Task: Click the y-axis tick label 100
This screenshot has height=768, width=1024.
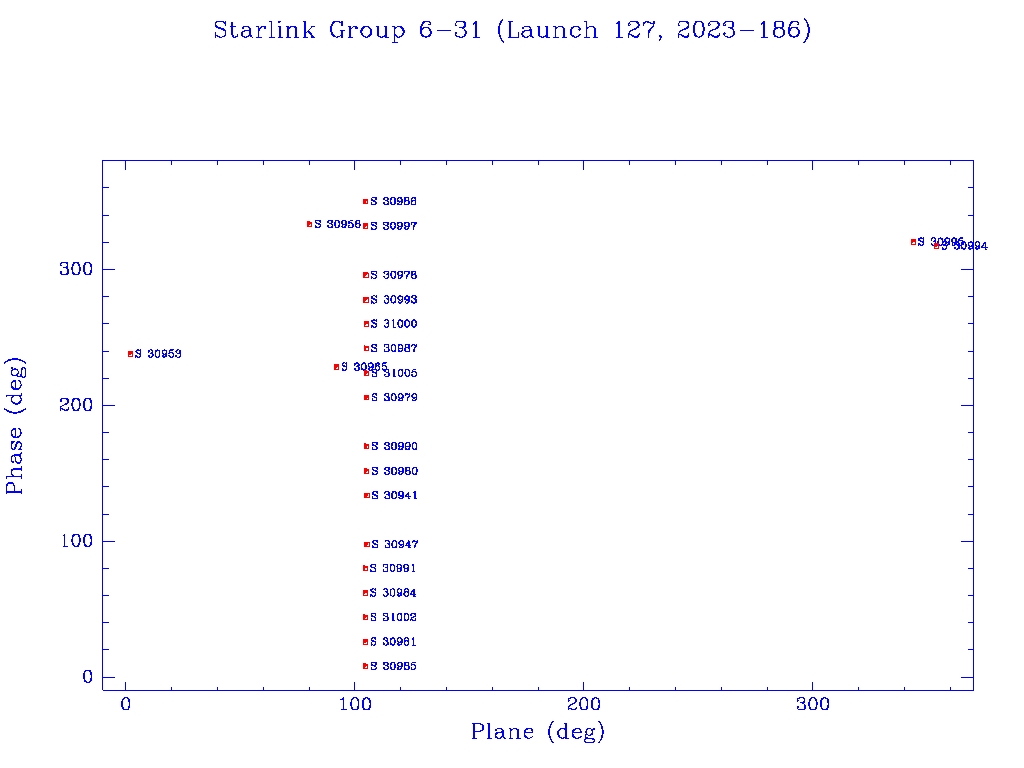Action: pos(76,541)
